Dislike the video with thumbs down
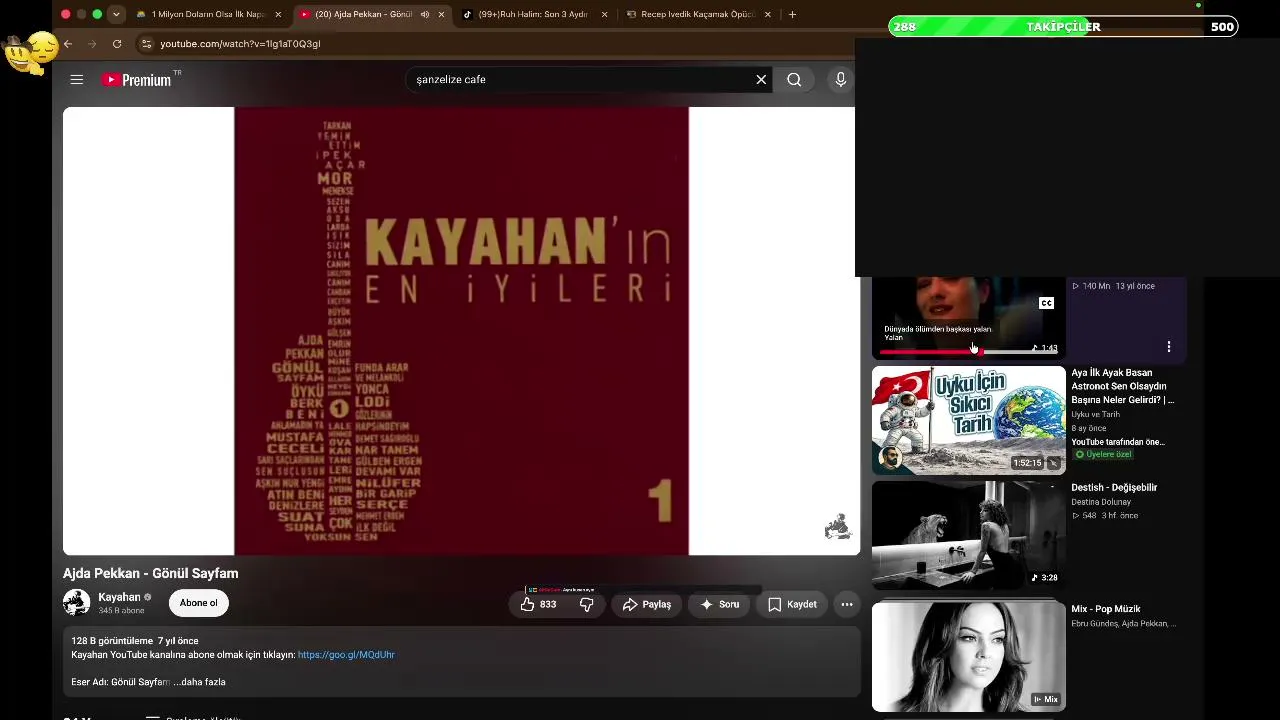Image resolution: width=1280 pixels, height=720 pixels. click(x=587, y=604)
